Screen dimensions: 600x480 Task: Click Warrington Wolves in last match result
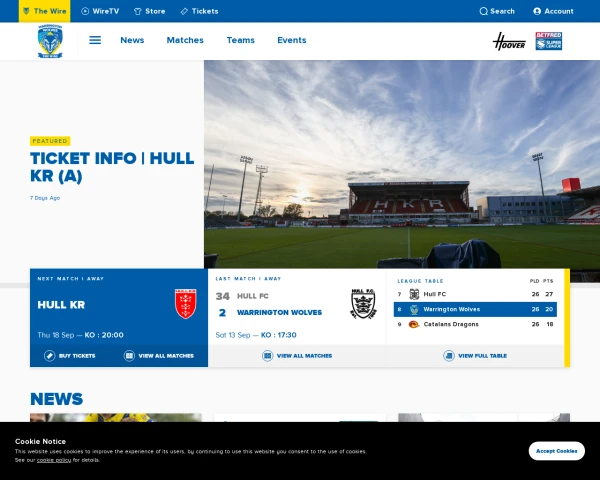[x=279, y=313]
